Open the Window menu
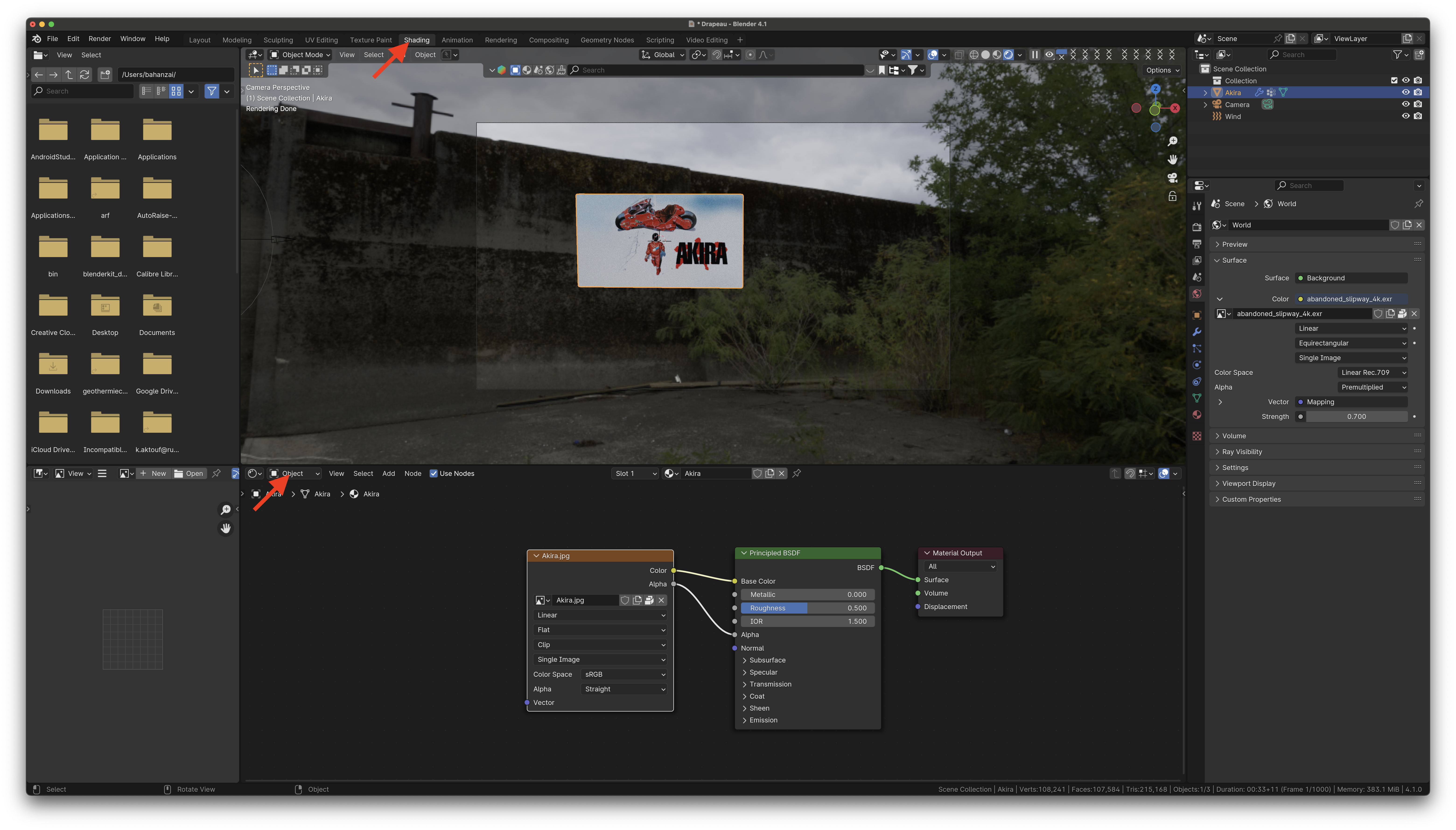1456x830 pixels. tap(133, 39)
